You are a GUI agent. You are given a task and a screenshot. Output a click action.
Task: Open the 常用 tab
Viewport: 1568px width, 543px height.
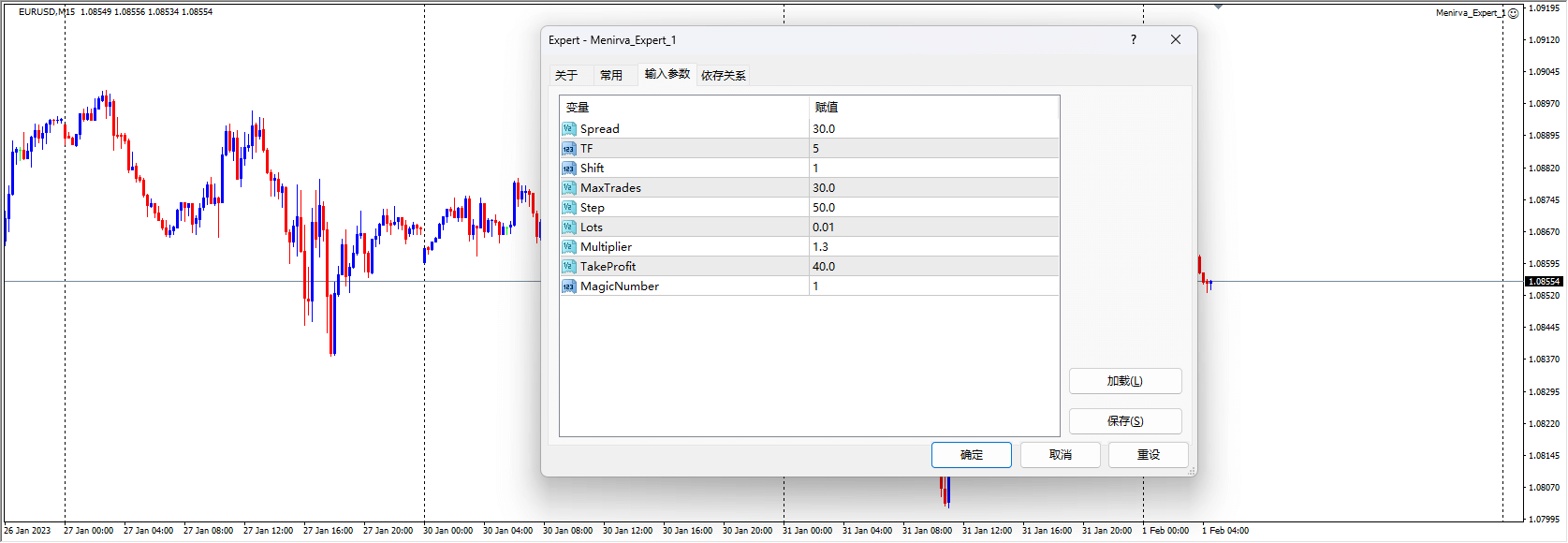click(611, 76)
